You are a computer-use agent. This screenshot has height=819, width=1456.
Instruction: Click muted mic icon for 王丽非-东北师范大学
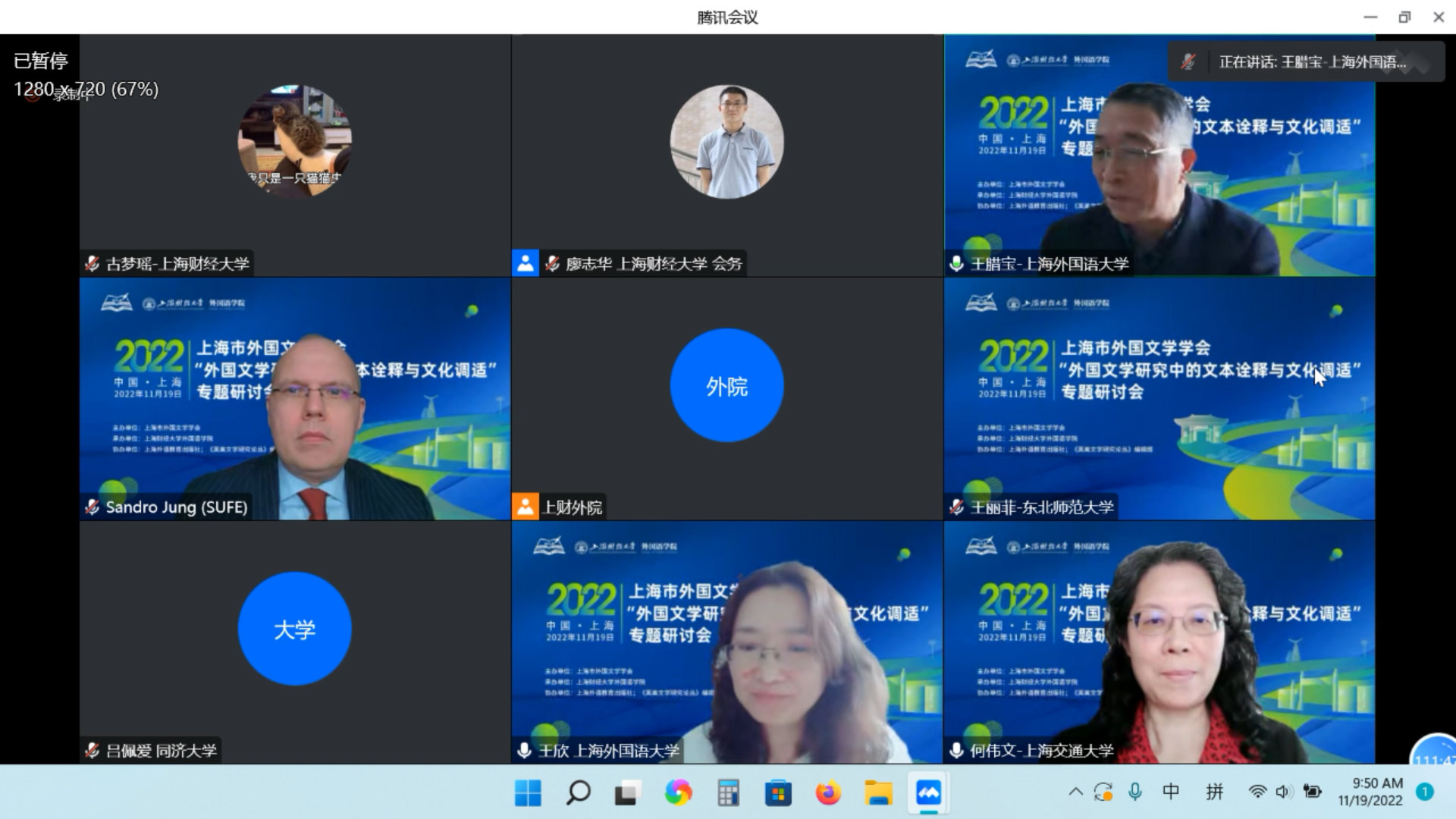click(x=957, y=507)
